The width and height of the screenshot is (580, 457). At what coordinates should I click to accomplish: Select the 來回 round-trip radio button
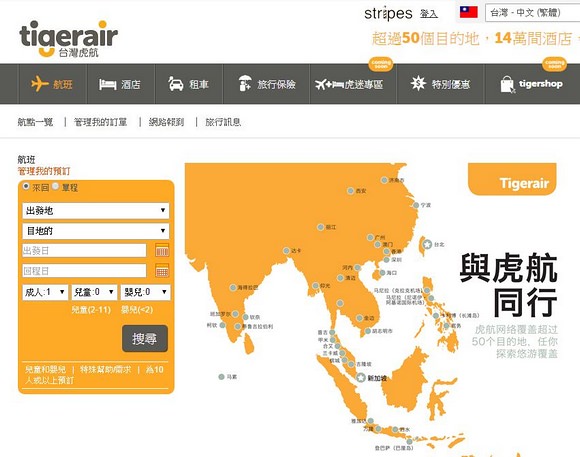click(x=26, y=186)
